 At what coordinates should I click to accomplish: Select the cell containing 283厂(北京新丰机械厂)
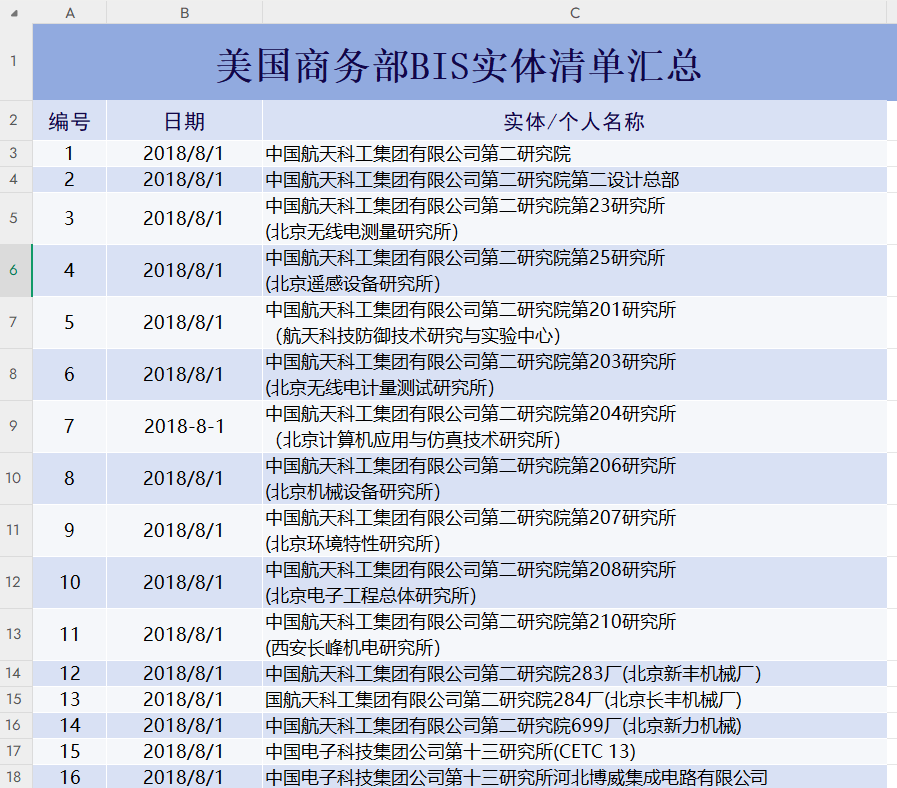[575, 673]
